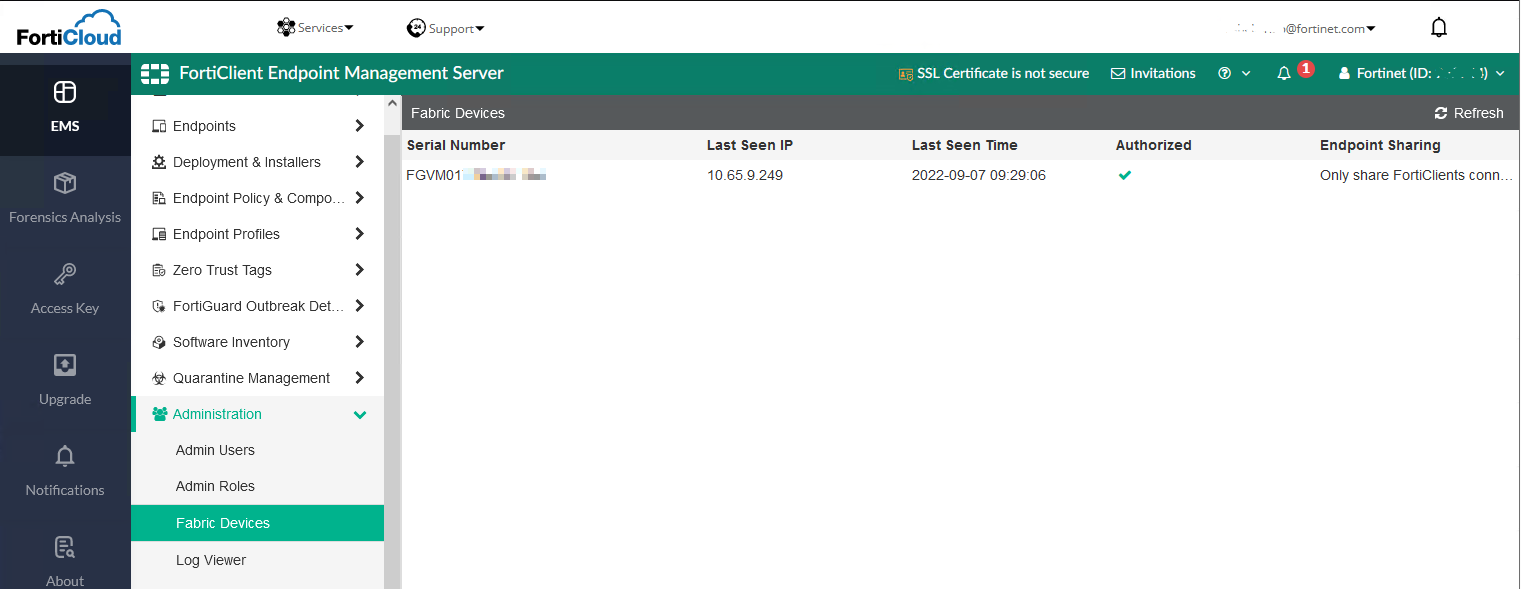Refresh the Fabric Devices list
The image size is (1521, 589).
tap(1468, 112)
